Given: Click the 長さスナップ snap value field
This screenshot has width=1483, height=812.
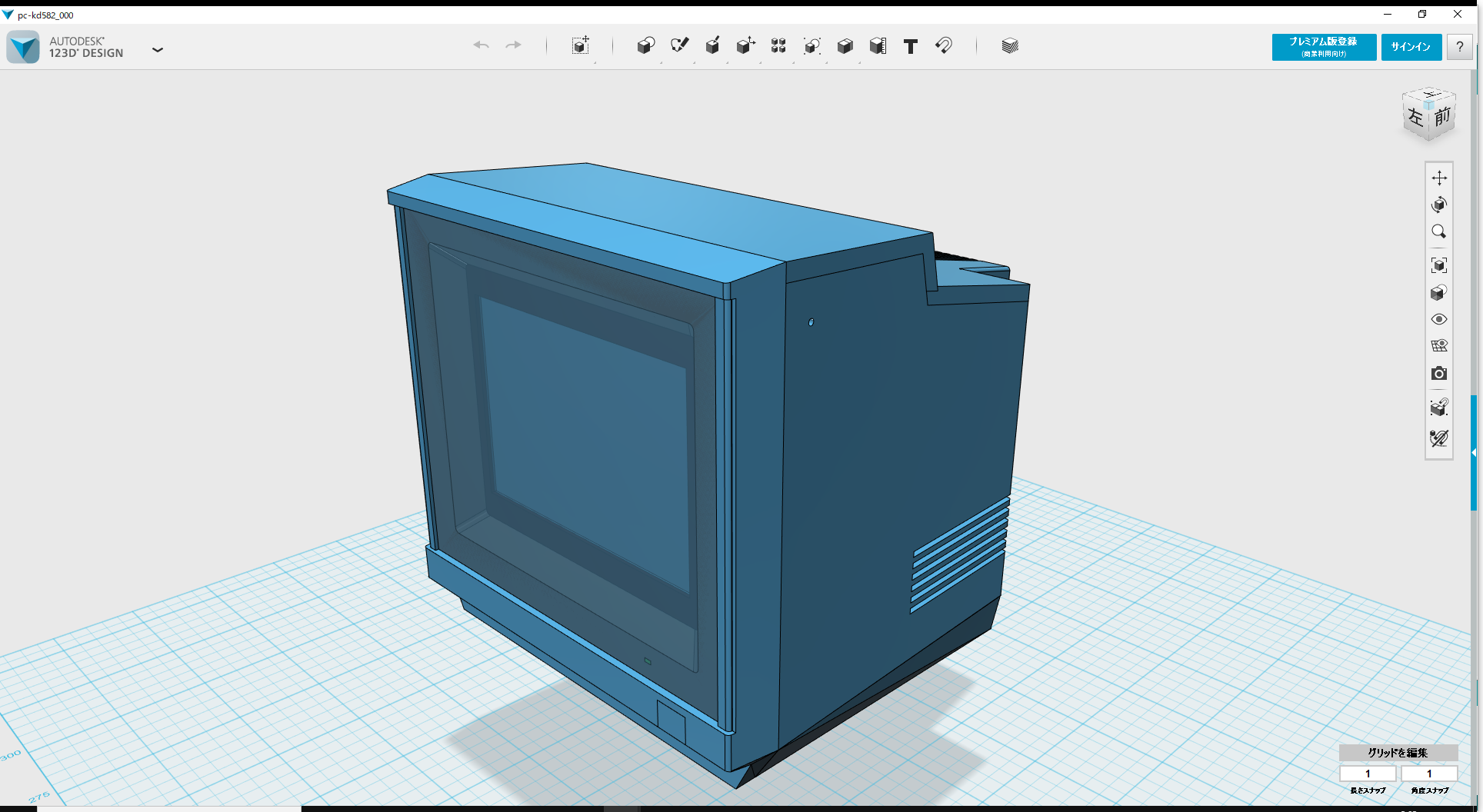Looking at the screenshot, I should [1368, 774].
